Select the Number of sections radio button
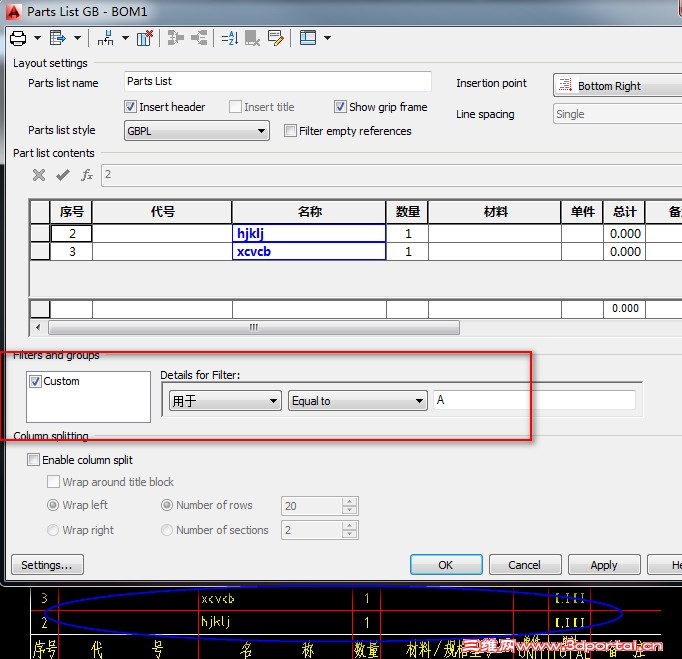The image size is (682, 659). point(167,530)
